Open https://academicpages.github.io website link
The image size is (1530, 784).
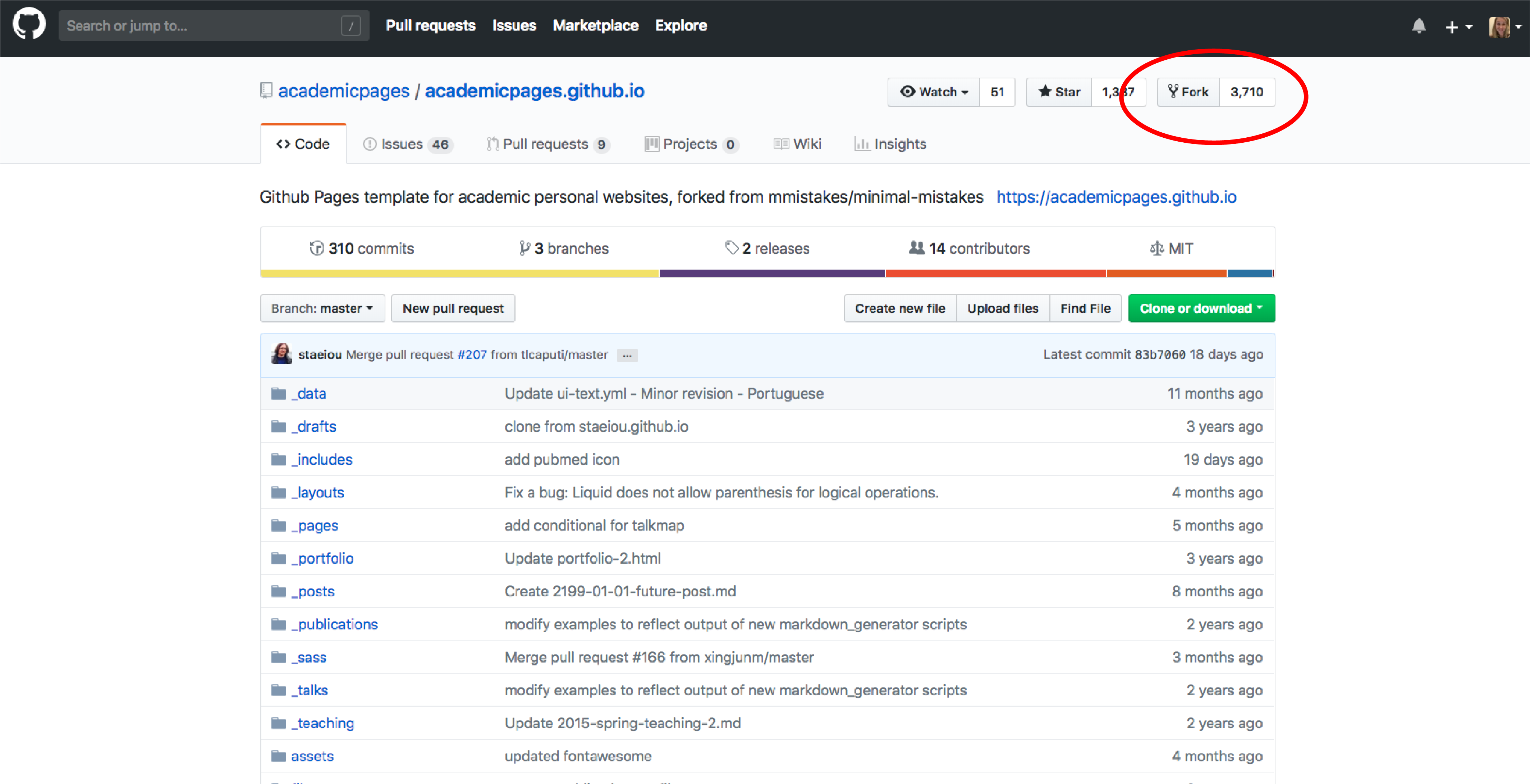1116,197
